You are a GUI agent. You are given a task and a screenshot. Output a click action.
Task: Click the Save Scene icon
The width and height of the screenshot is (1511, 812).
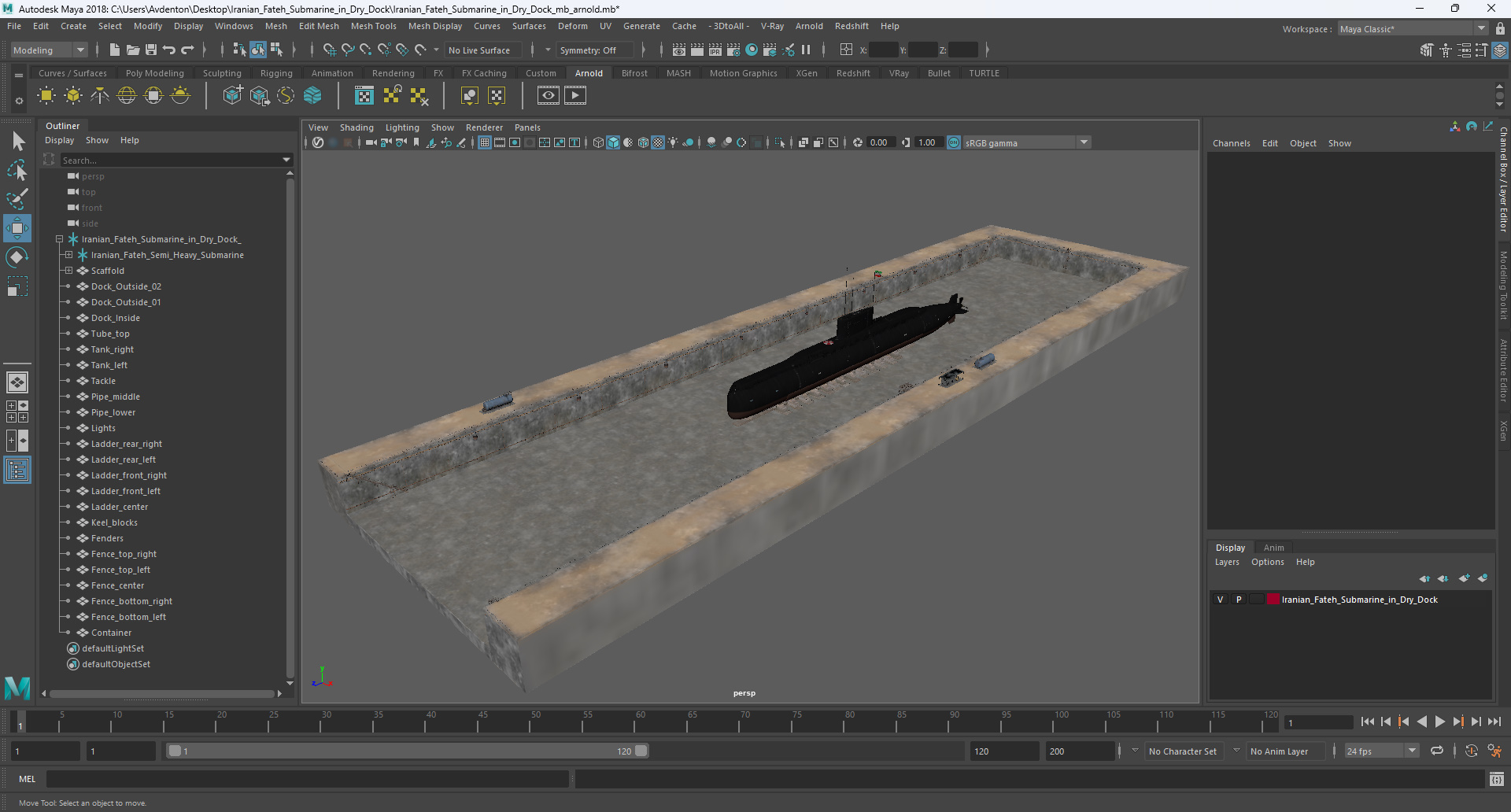[x=151, y=50]
